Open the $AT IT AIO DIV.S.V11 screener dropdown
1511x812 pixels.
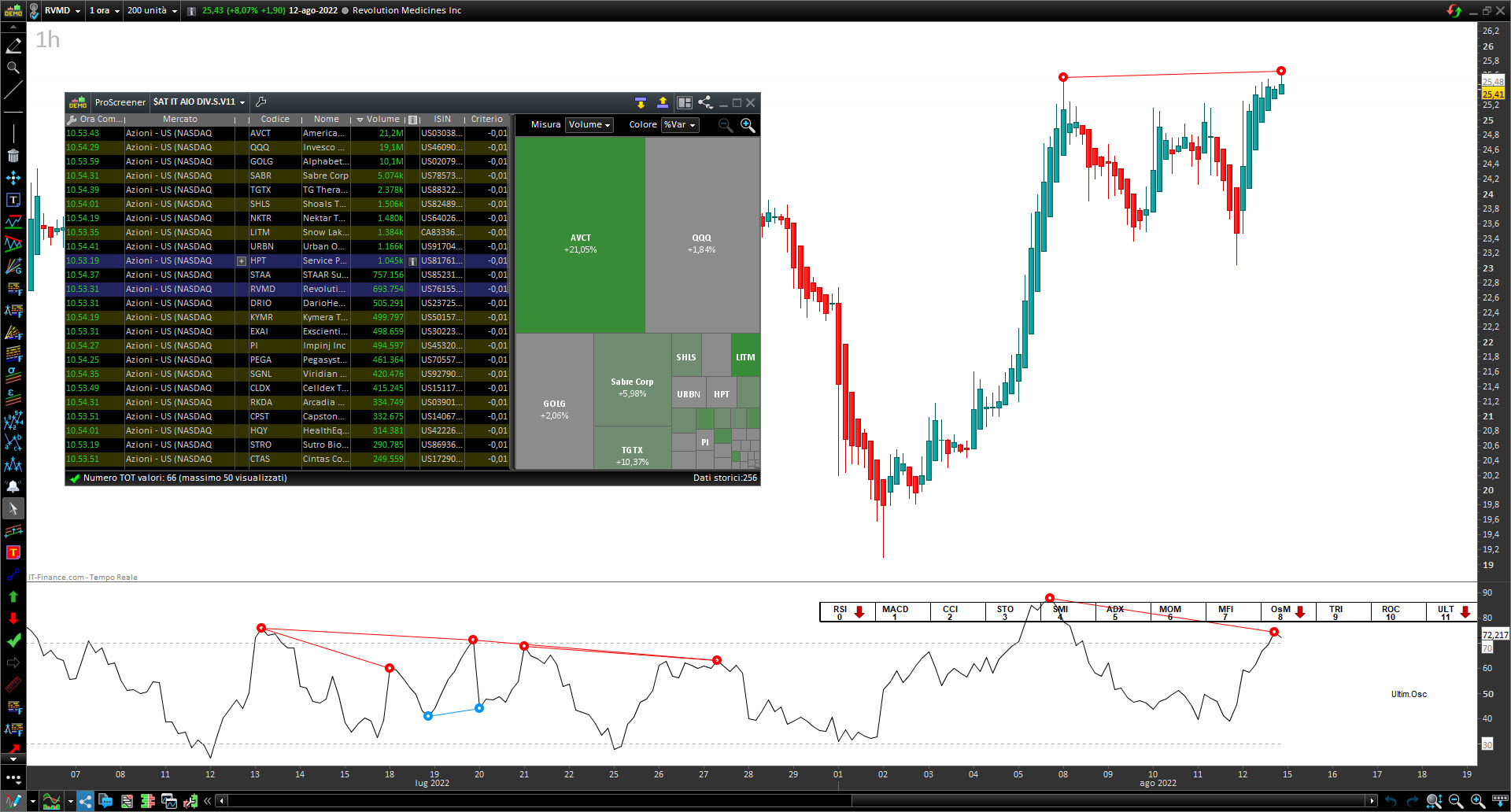tap(199, 102)
